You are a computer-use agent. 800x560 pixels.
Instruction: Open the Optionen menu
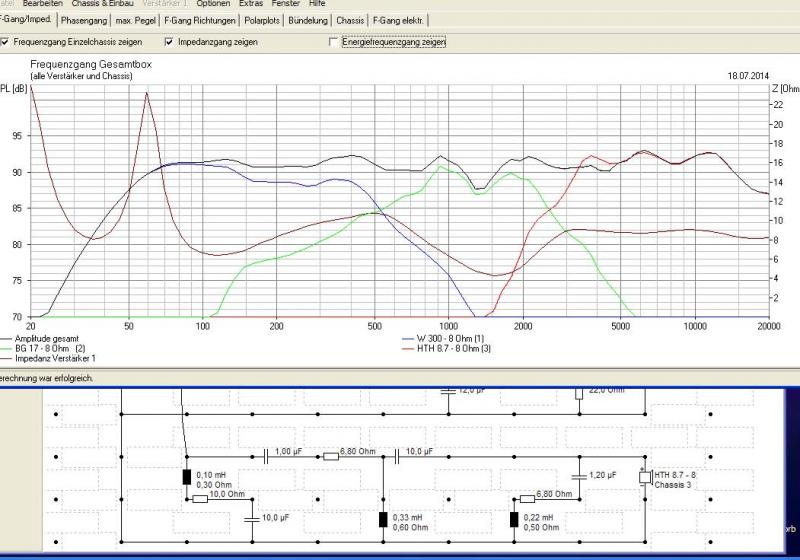click(x=214, y=4)
